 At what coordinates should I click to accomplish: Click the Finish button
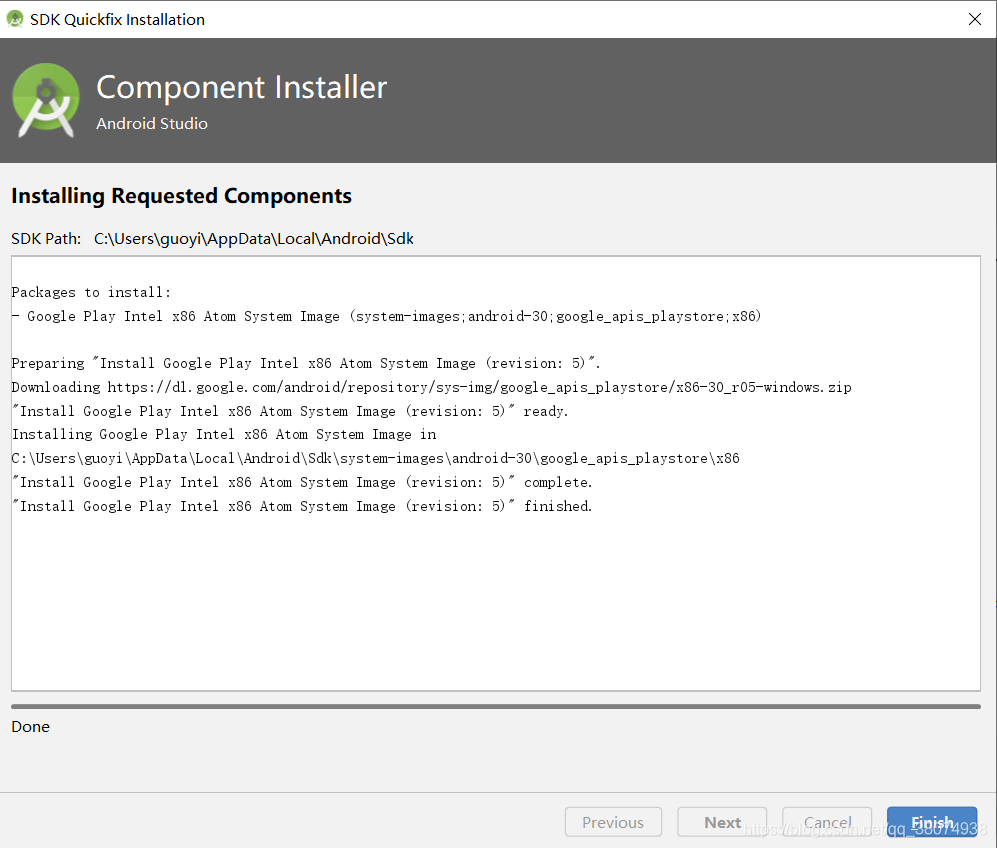tap(932, 822)
